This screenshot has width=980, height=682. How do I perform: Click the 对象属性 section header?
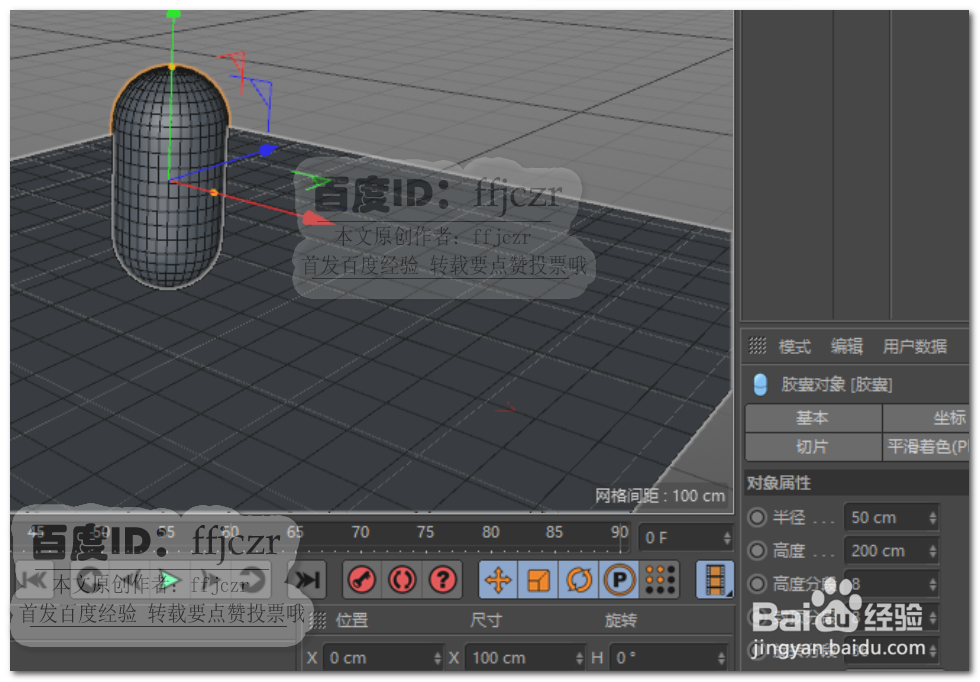[857, 483]
